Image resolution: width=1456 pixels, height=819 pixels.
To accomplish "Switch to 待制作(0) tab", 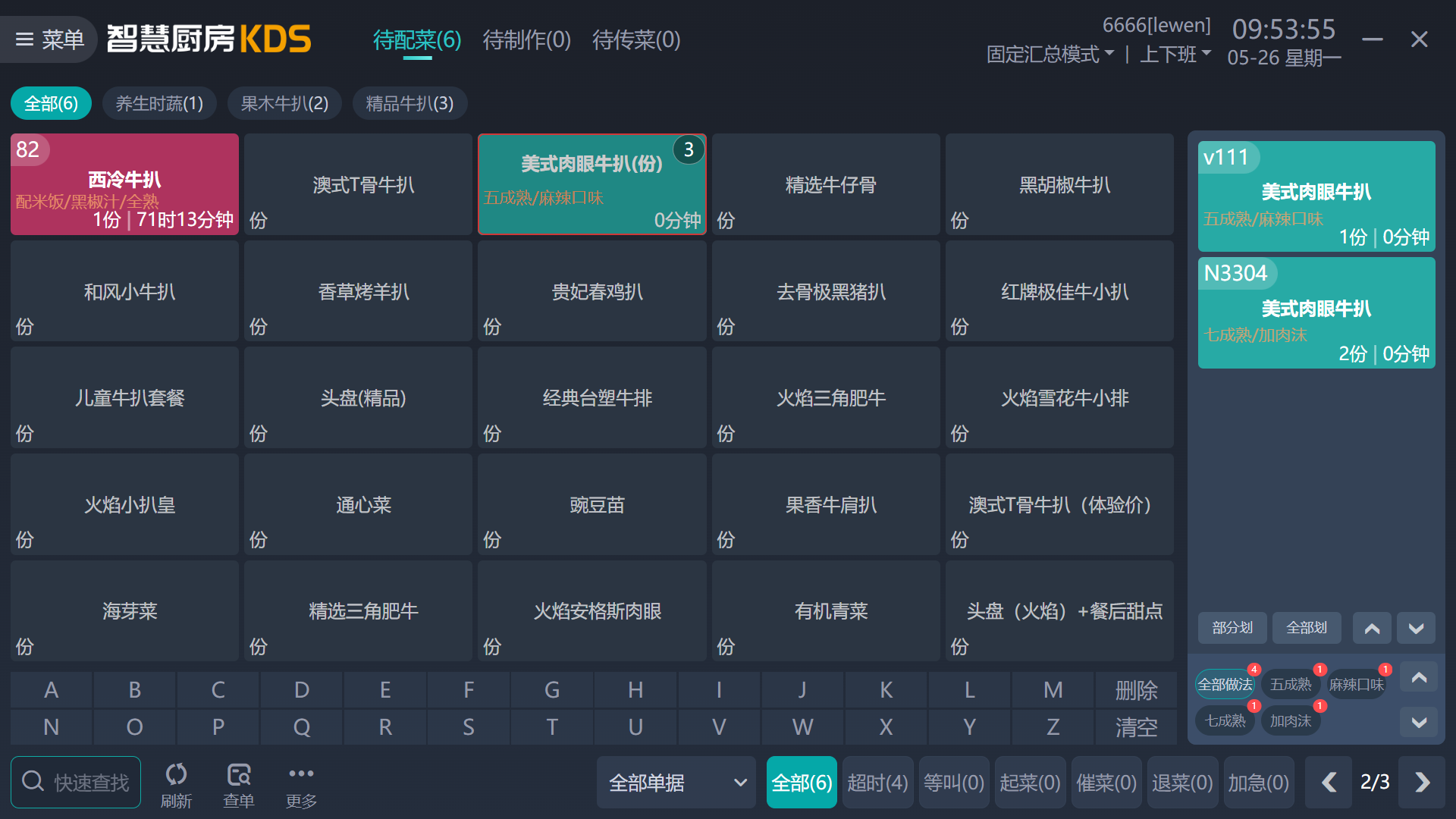I will click(x=527, y=39).
